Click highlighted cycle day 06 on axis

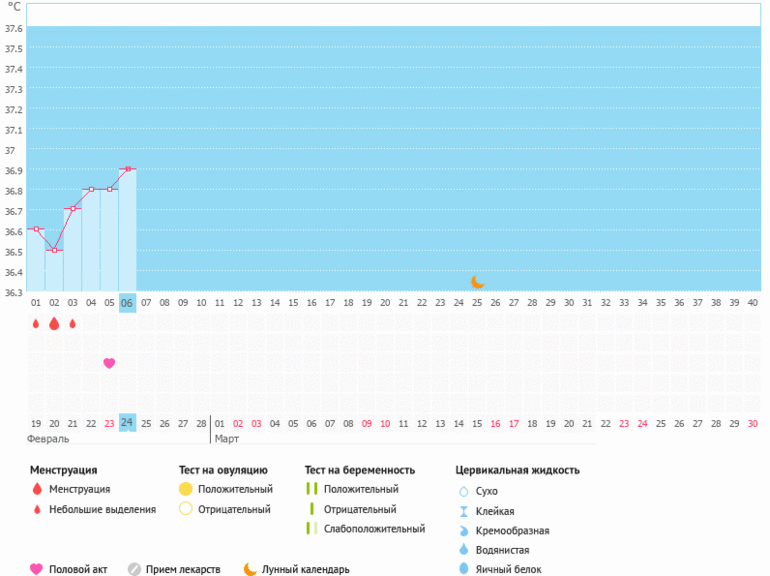point(127,302)
